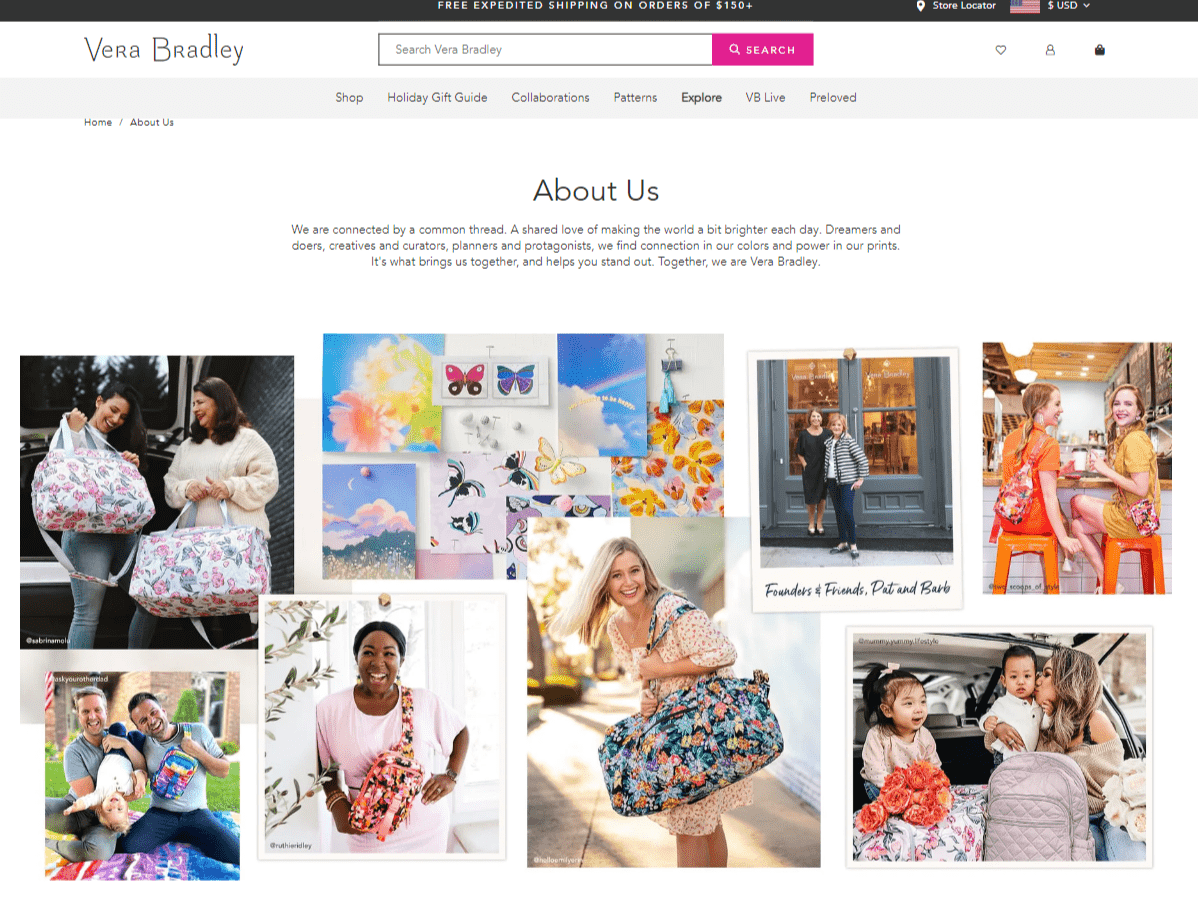Open the shopping bag icon
The height and width of the screenshot is (906, 1198).
pos(1099,50)
